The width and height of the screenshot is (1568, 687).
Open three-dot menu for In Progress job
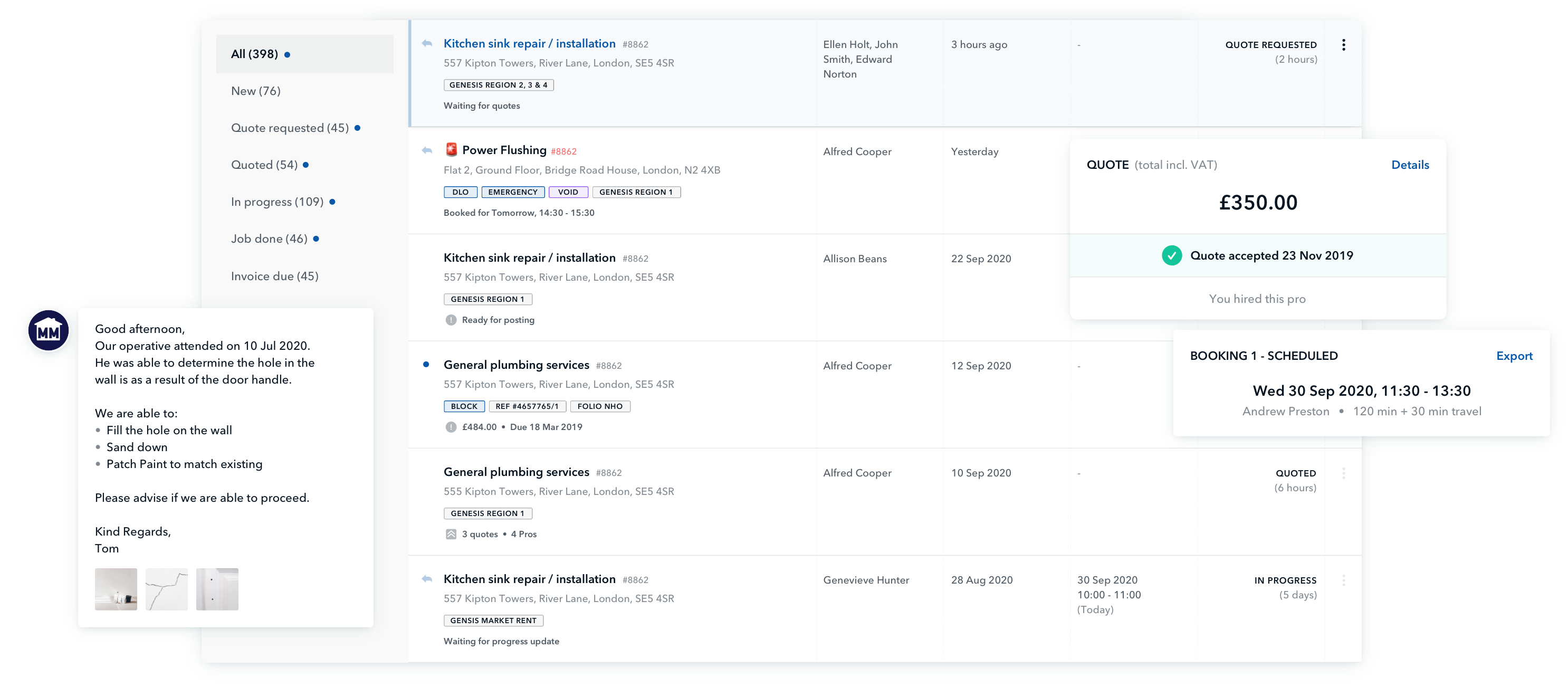pos(1343,580)
